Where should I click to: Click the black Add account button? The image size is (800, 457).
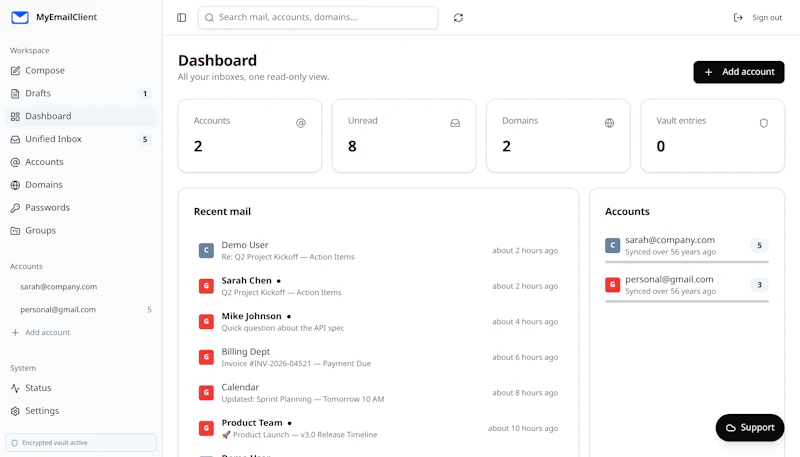point(739,72)
